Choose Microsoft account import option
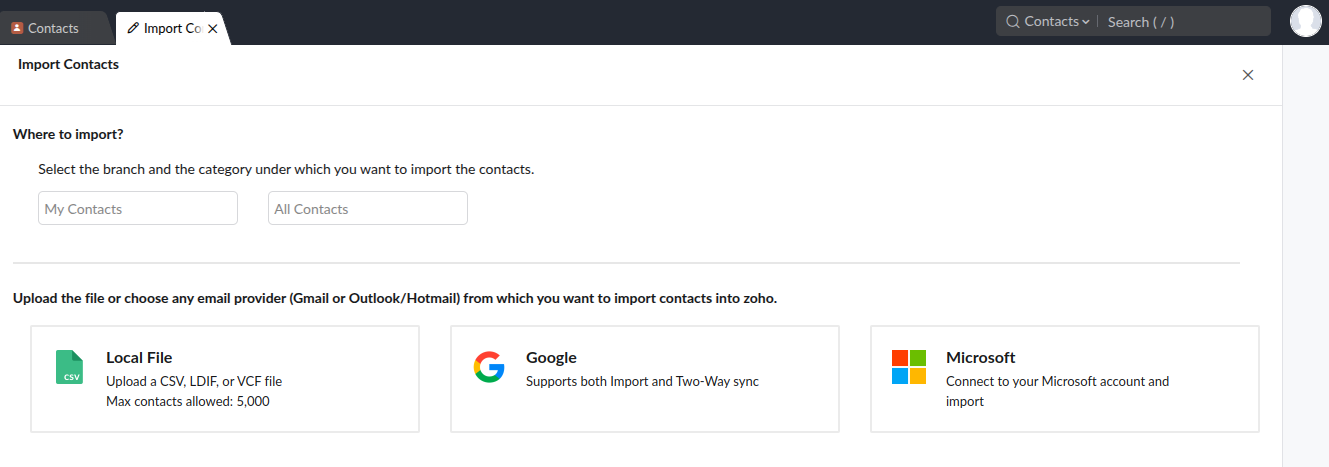 tap(1065, 379)
